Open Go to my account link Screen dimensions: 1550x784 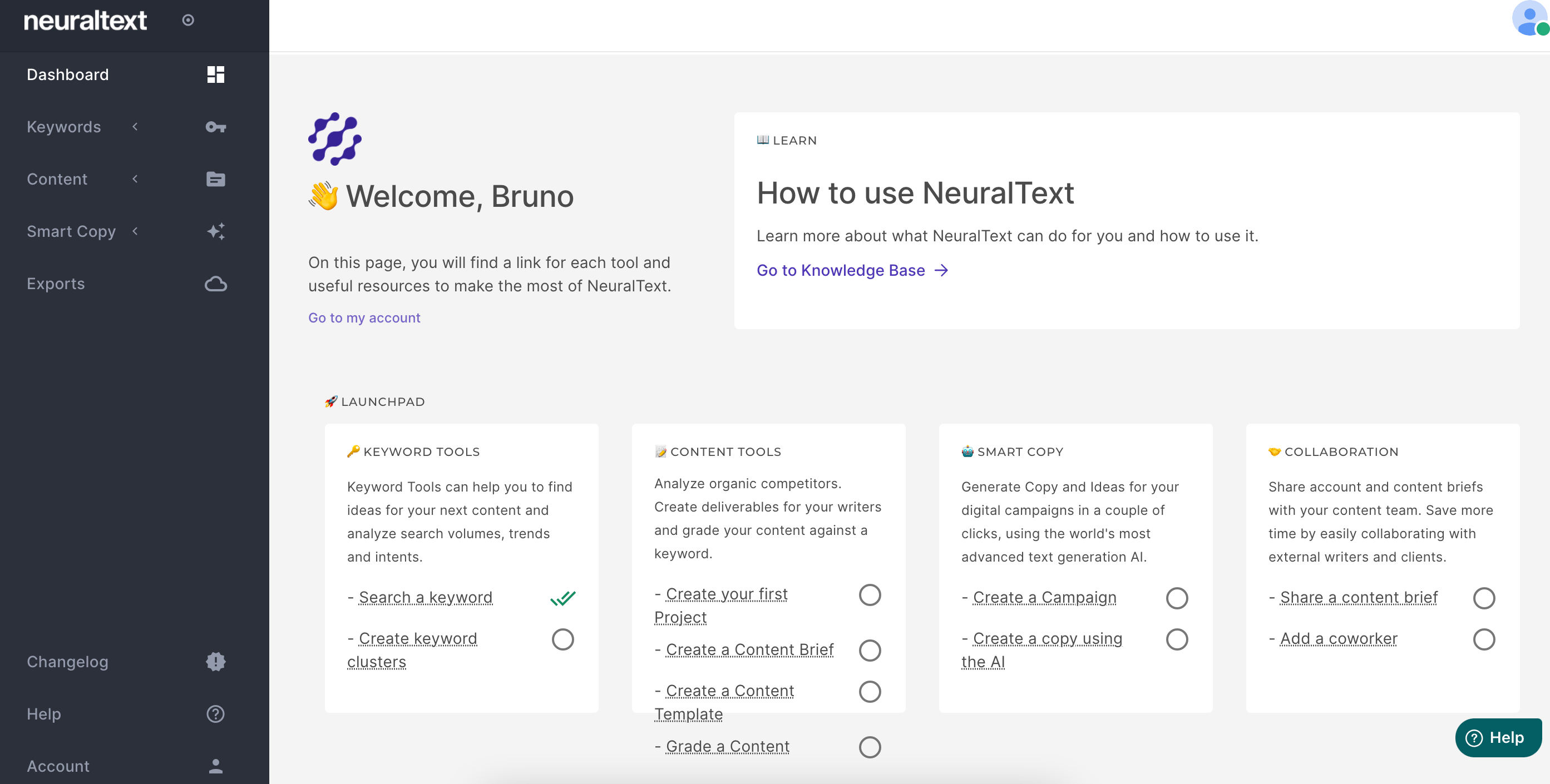click(x=364, y=317)
